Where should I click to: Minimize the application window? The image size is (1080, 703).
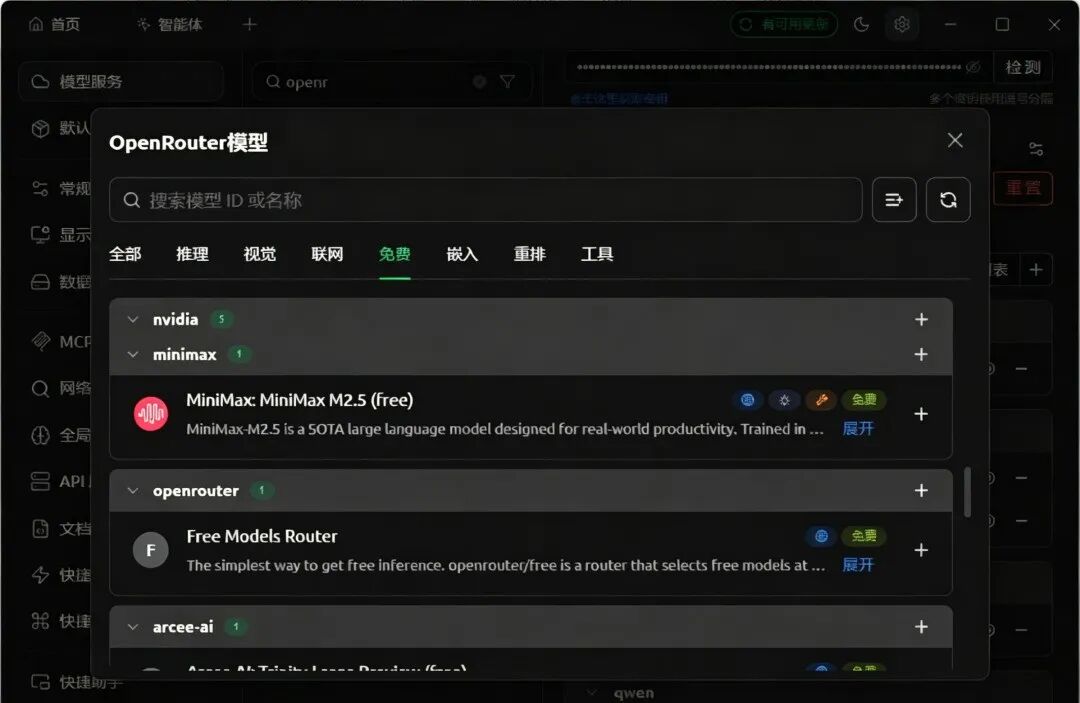tap(951, 25)
